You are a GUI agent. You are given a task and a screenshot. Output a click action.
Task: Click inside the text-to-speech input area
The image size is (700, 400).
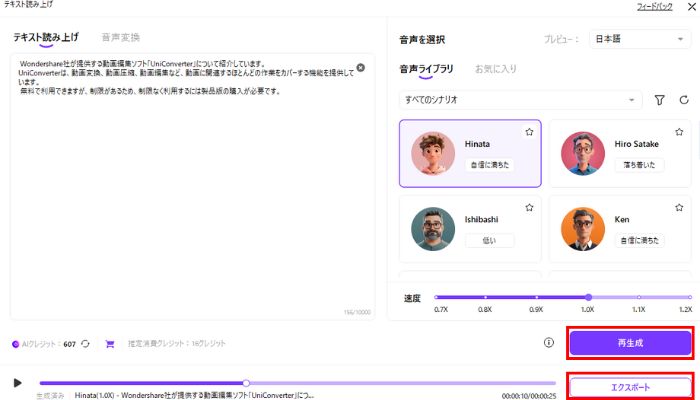tap(192, 187)
